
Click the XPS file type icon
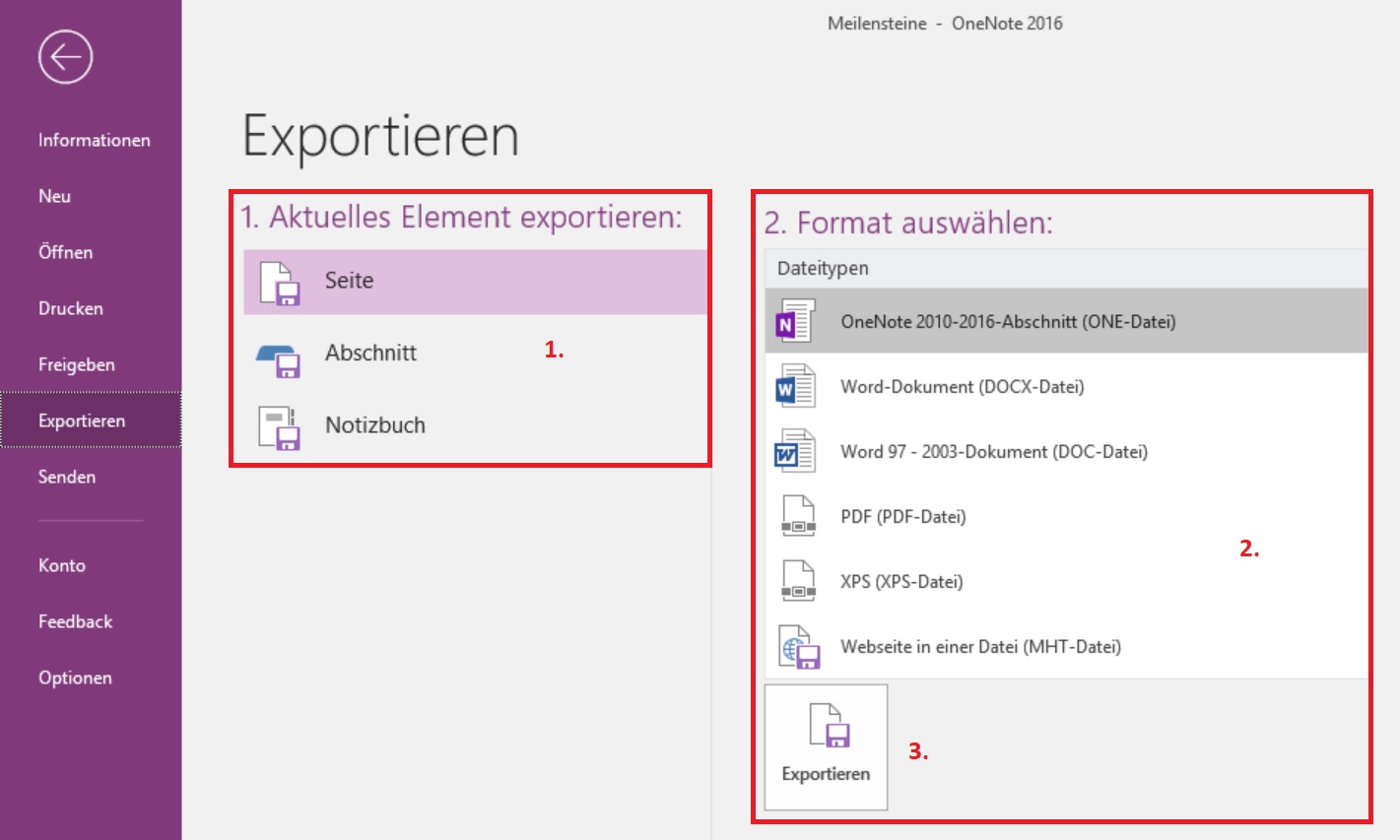797,582
